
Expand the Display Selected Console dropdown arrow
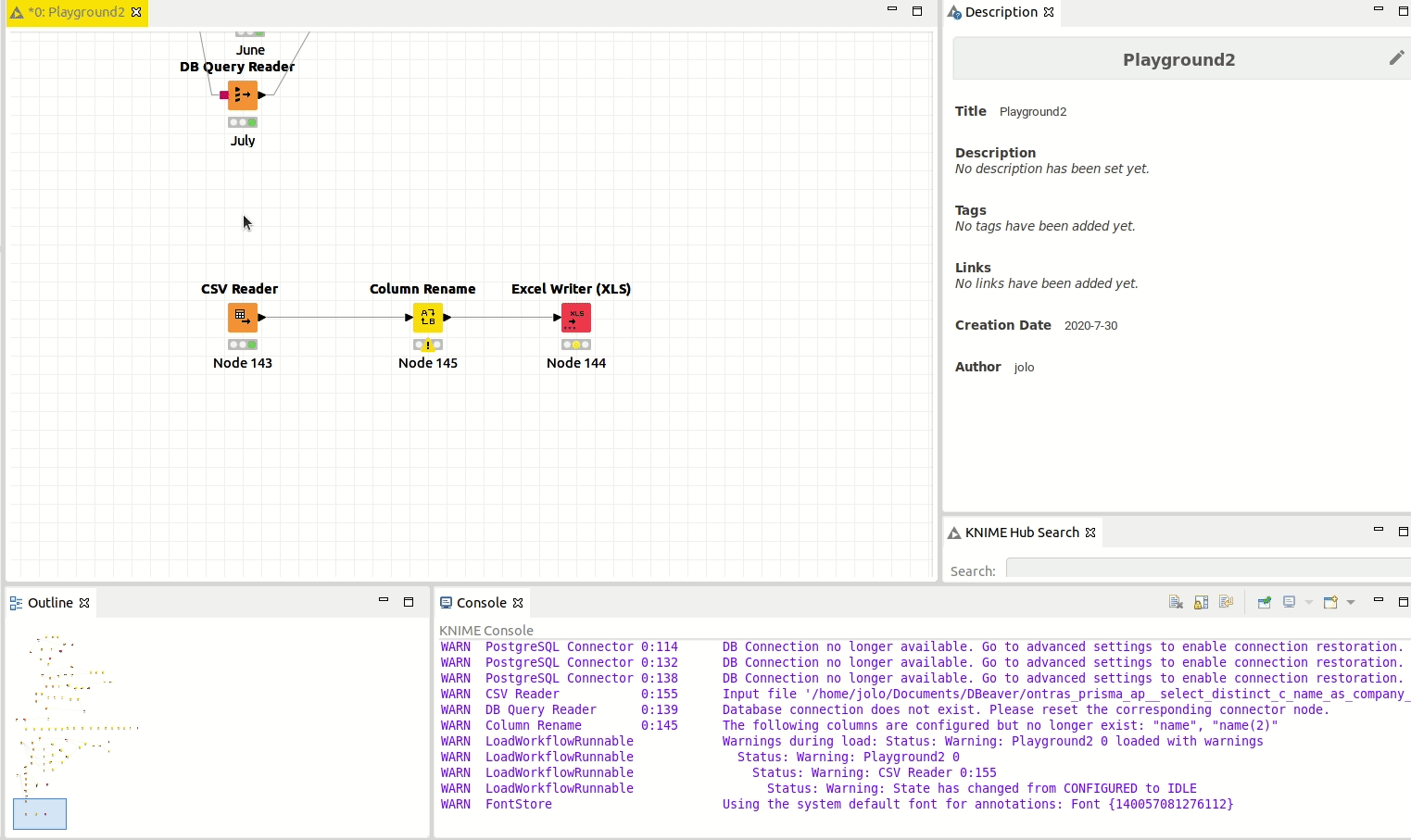pyautogui.click(x=1309, y=602)
